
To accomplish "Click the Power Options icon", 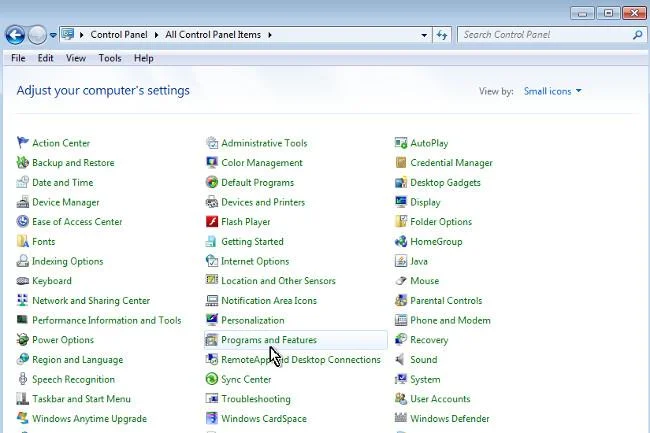I will pyautogui.click(x=22, y=340).
